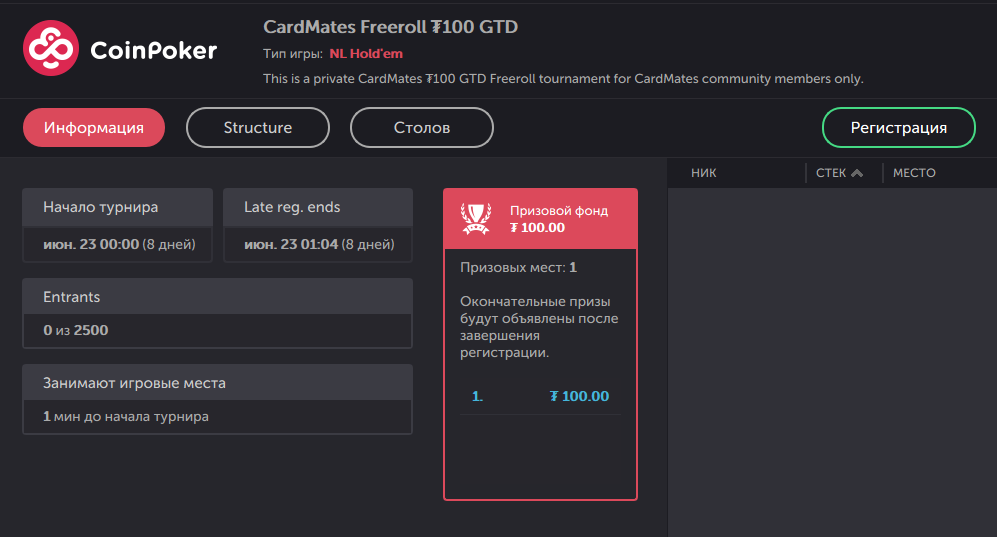Sort the list by МЕСТО column
Screen dimensions: 997x537
point(914,173)
